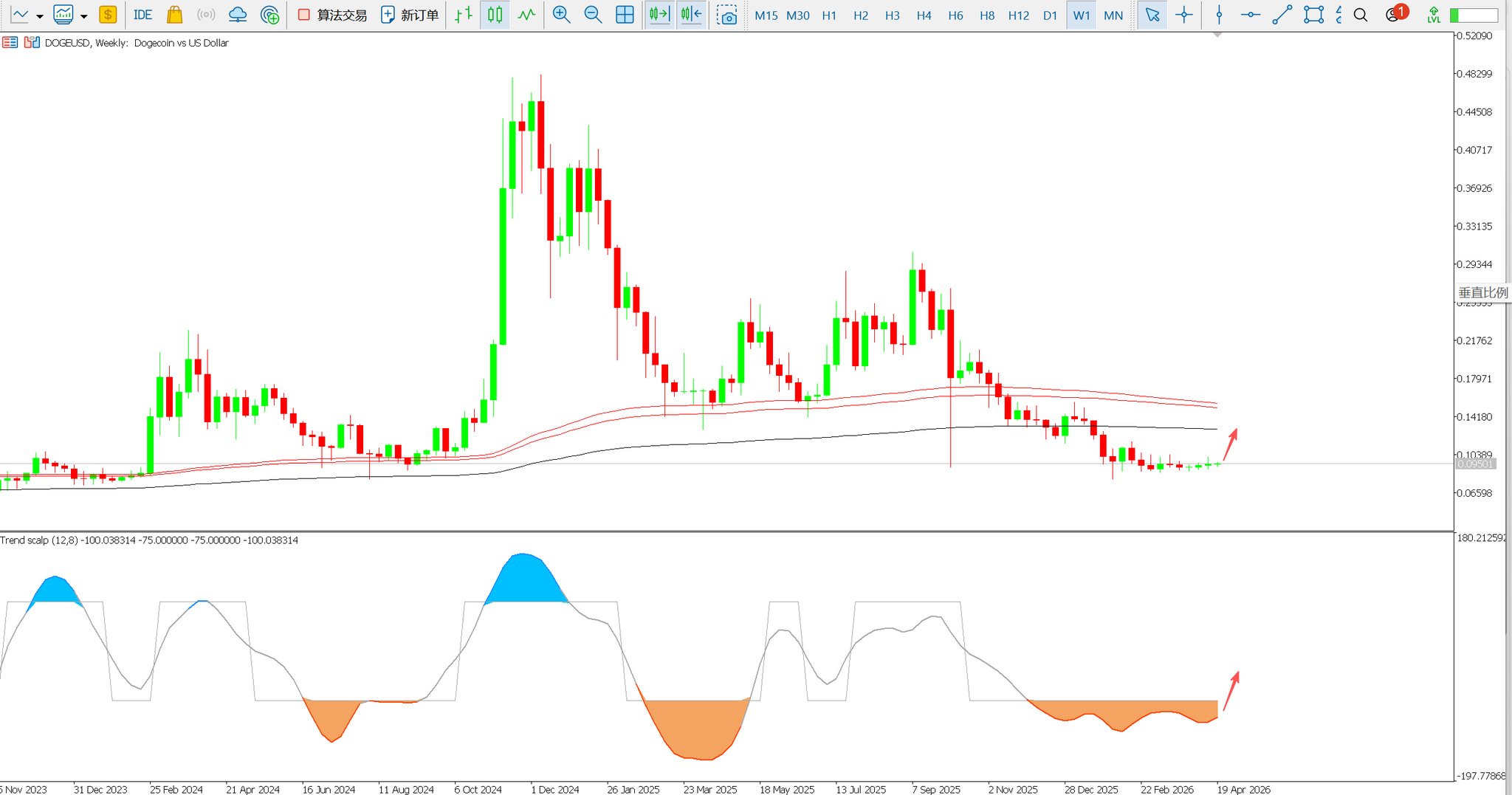Take a chart screenshot with camera icon
This screenshot has height=795, width=1512.
pyautogui.click(x=727, y=15)
